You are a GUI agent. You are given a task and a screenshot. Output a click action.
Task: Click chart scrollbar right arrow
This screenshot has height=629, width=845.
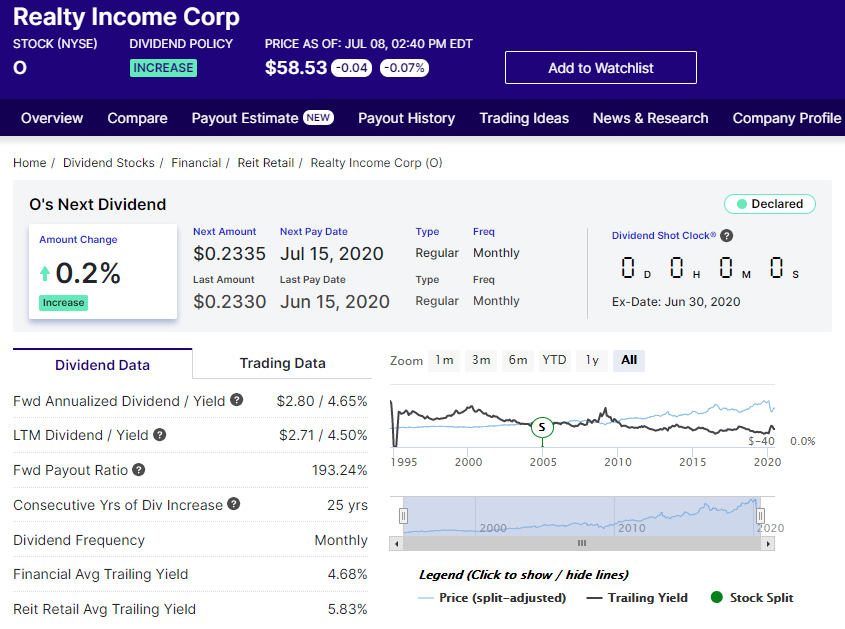coord(768,543)
